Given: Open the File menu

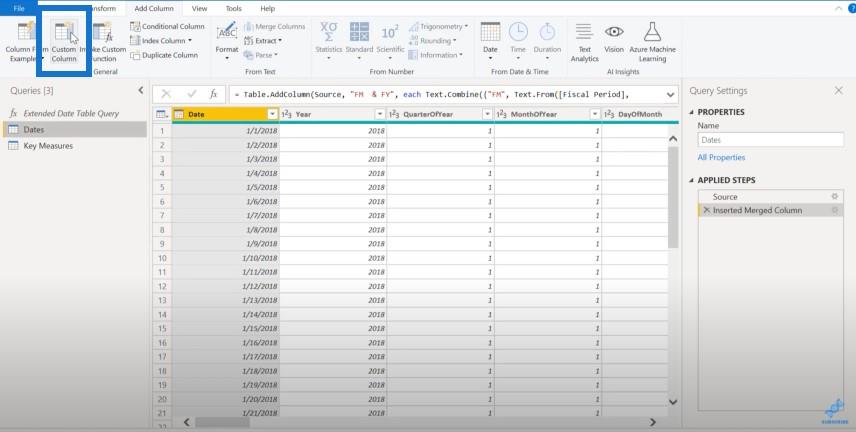Looking at the screenshot, I should click(x=19, y=8).
